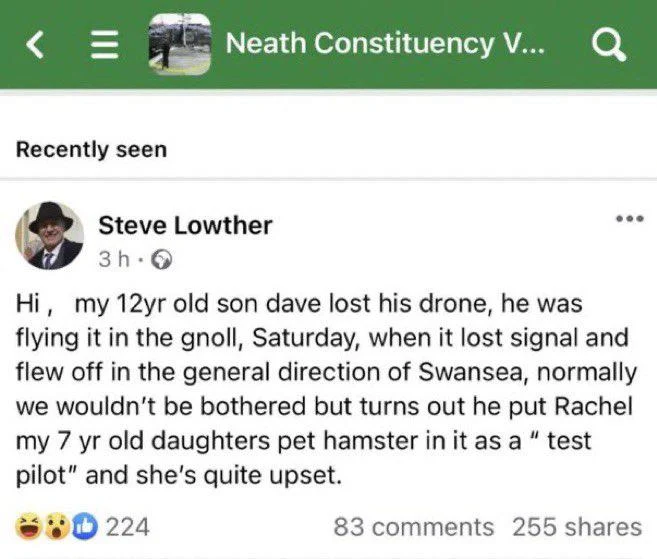
Task: Open the Neath Constituency group title
Action: [386, 44]
